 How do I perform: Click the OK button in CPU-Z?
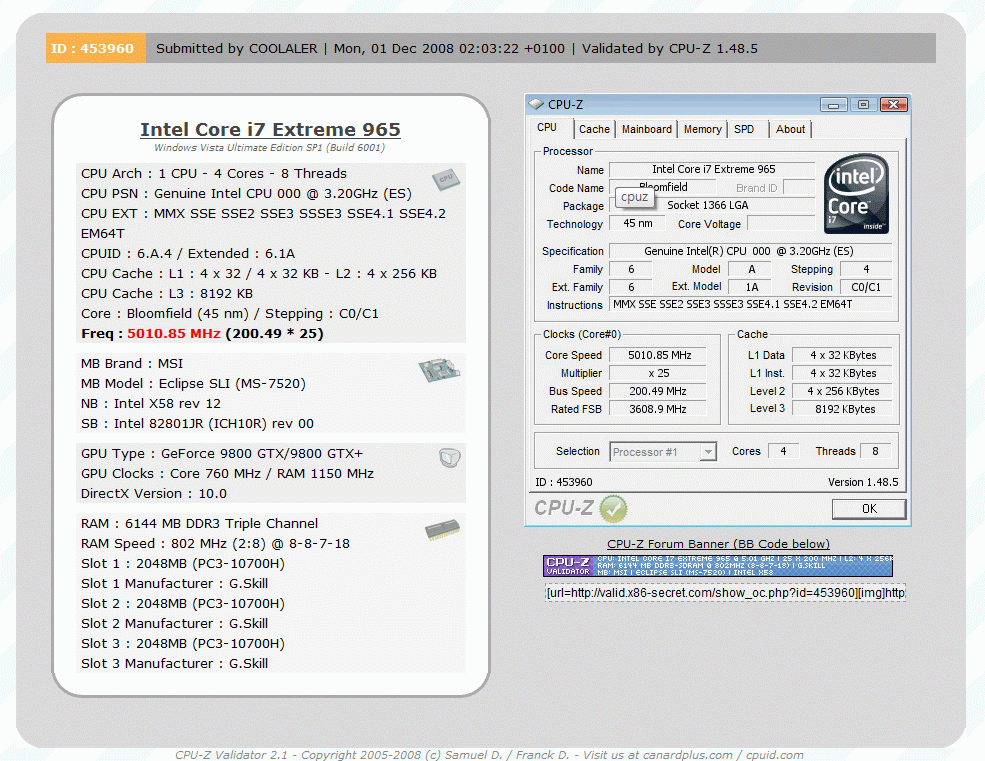869,508
